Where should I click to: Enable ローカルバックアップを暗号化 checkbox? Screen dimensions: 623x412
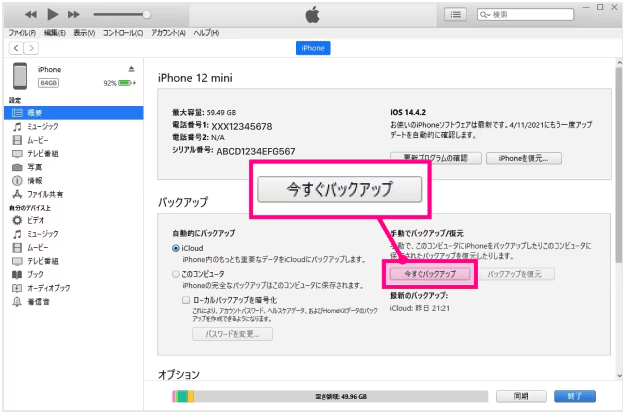click(186, 300)
